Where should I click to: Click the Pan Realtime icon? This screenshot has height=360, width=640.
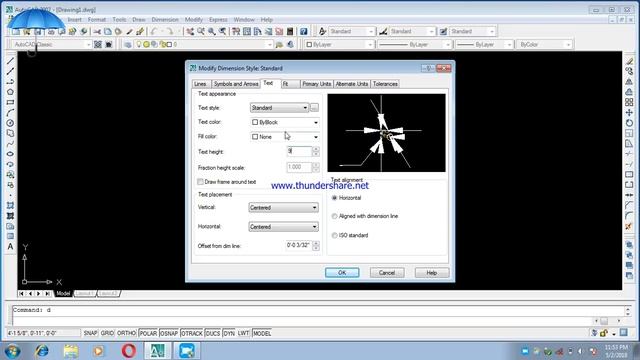[190, 31]
